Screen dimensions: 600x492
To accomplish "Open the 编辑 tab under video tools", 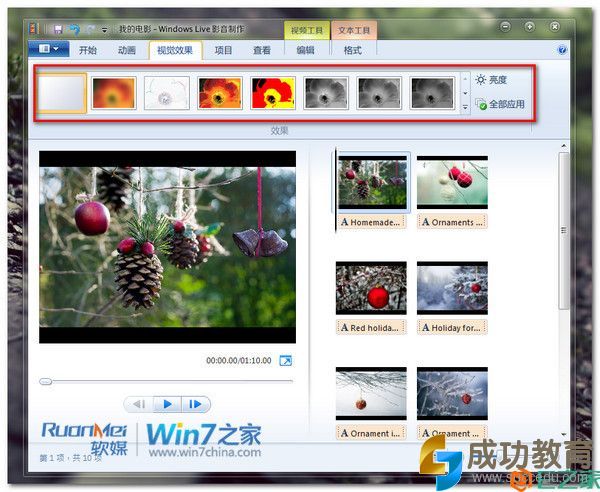I will coord(305,49).
